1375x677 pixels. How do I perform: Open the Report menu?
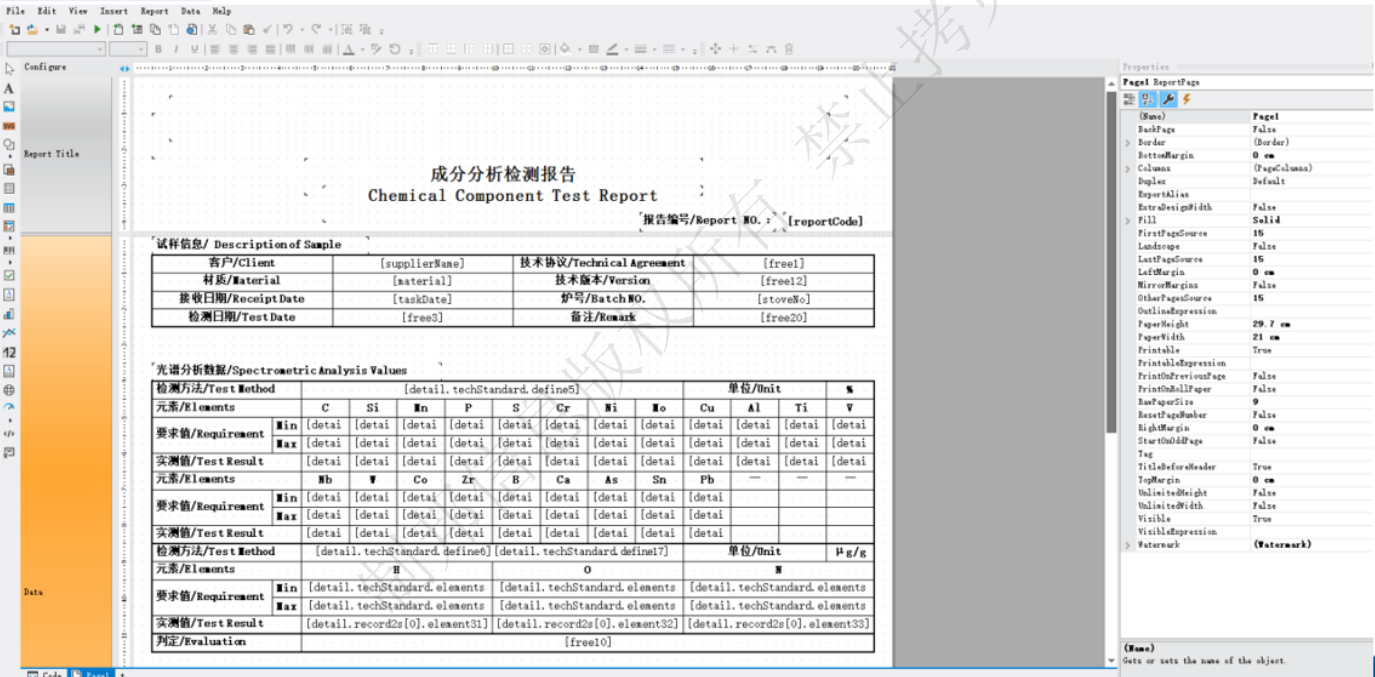click(x=154, y=11)
